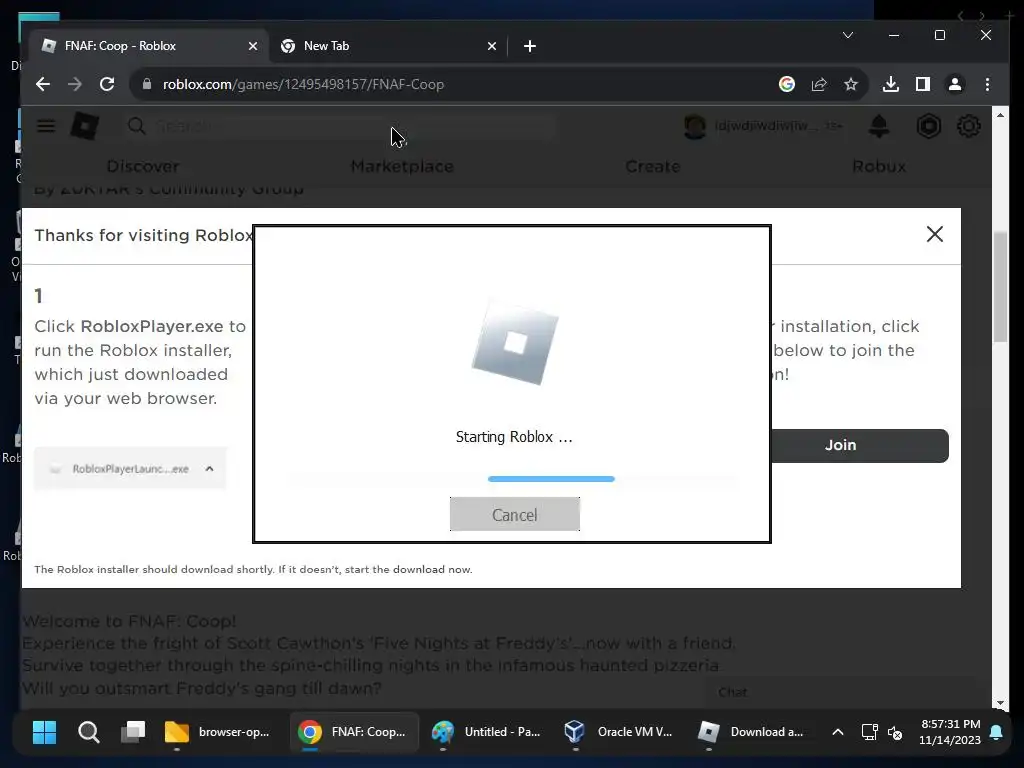
Task: Reload the Roblox page
Action: coord(107,84)
